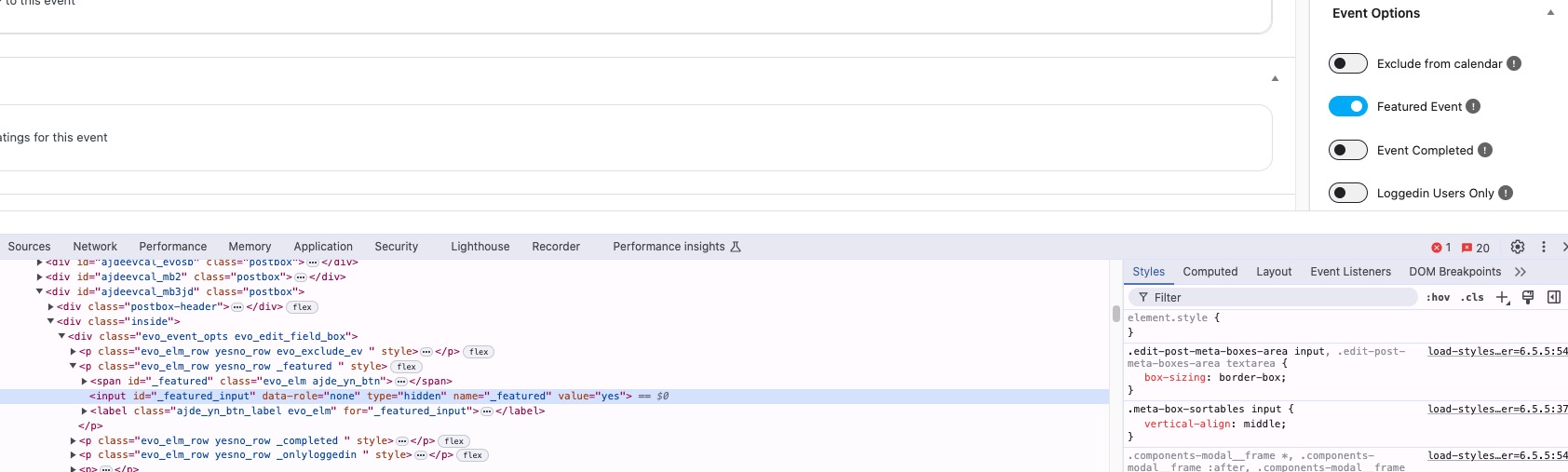
Task: Expand div ajdeevcal_mb2 node
Action: pos(40,277)
